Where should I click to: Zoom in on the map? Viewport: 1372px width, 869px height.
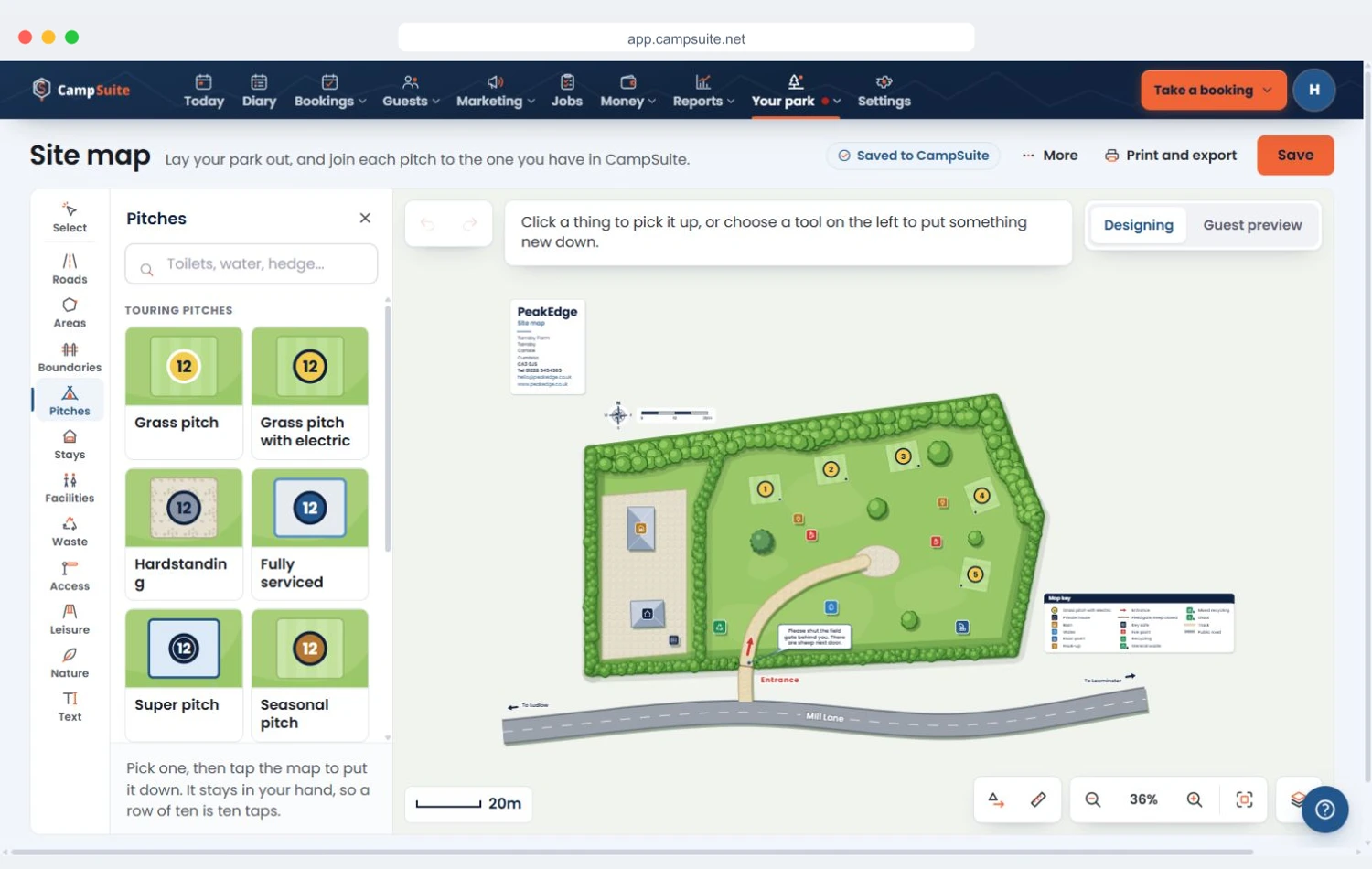tap(1195, 799)
